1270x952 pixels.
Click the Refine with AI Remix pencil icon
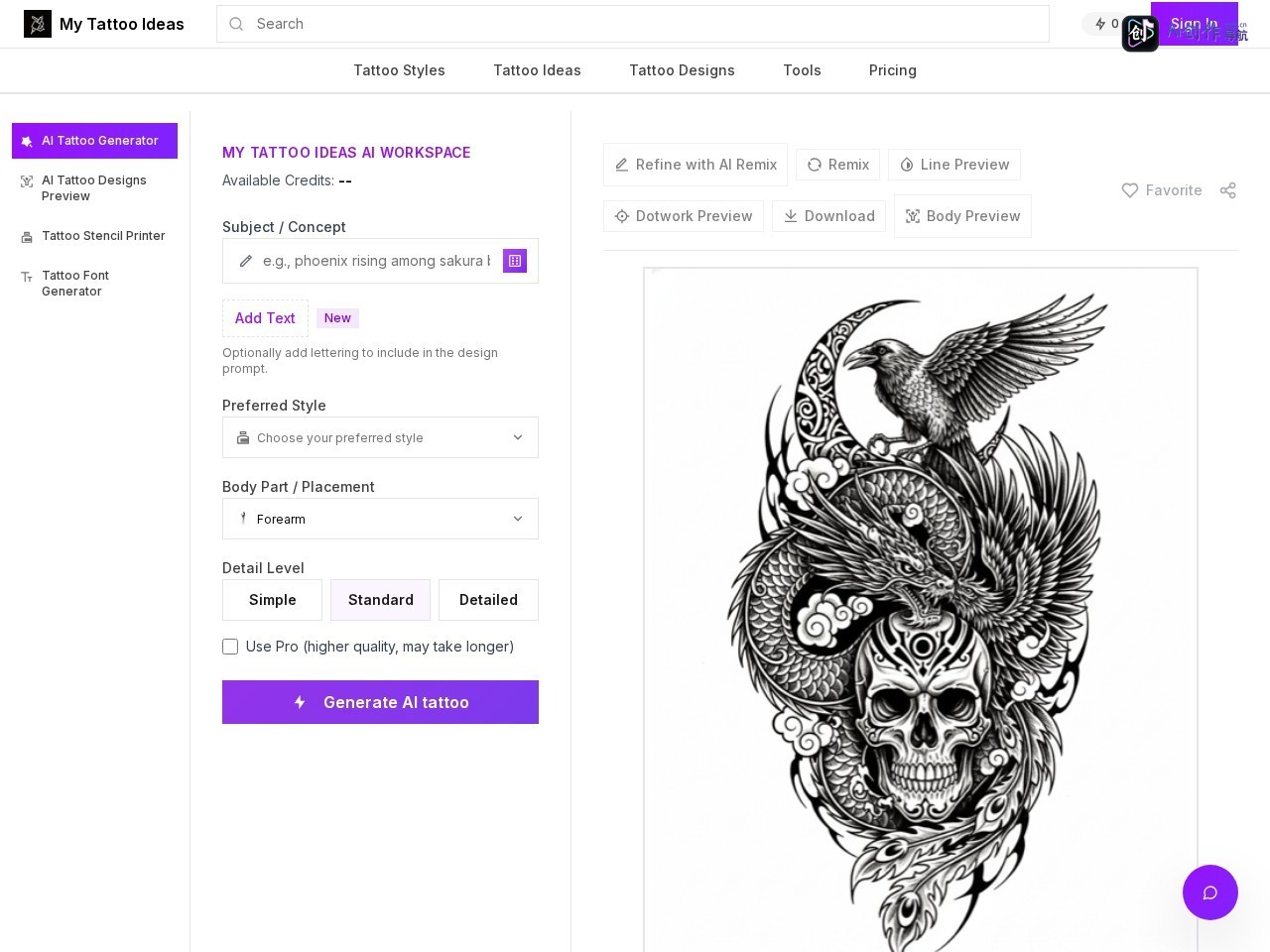[622, 165]
